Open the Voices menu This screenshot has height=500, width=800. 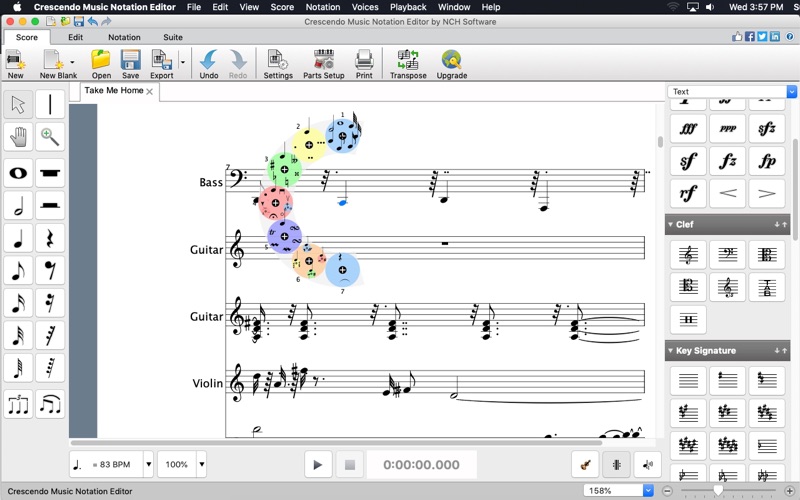(365, 7)
